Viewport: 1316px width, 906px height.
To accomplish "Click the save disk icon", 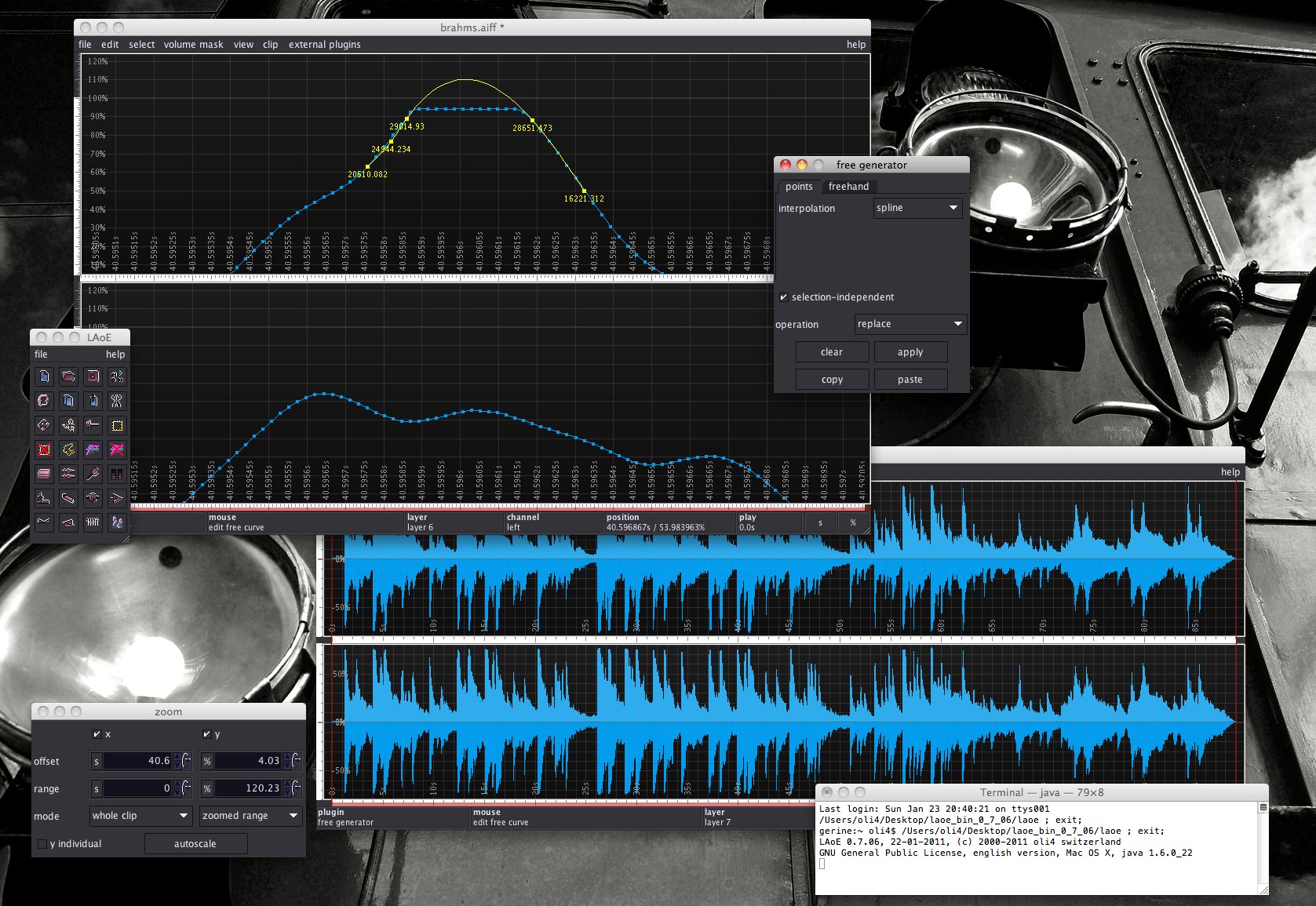I will click(93, 377).
